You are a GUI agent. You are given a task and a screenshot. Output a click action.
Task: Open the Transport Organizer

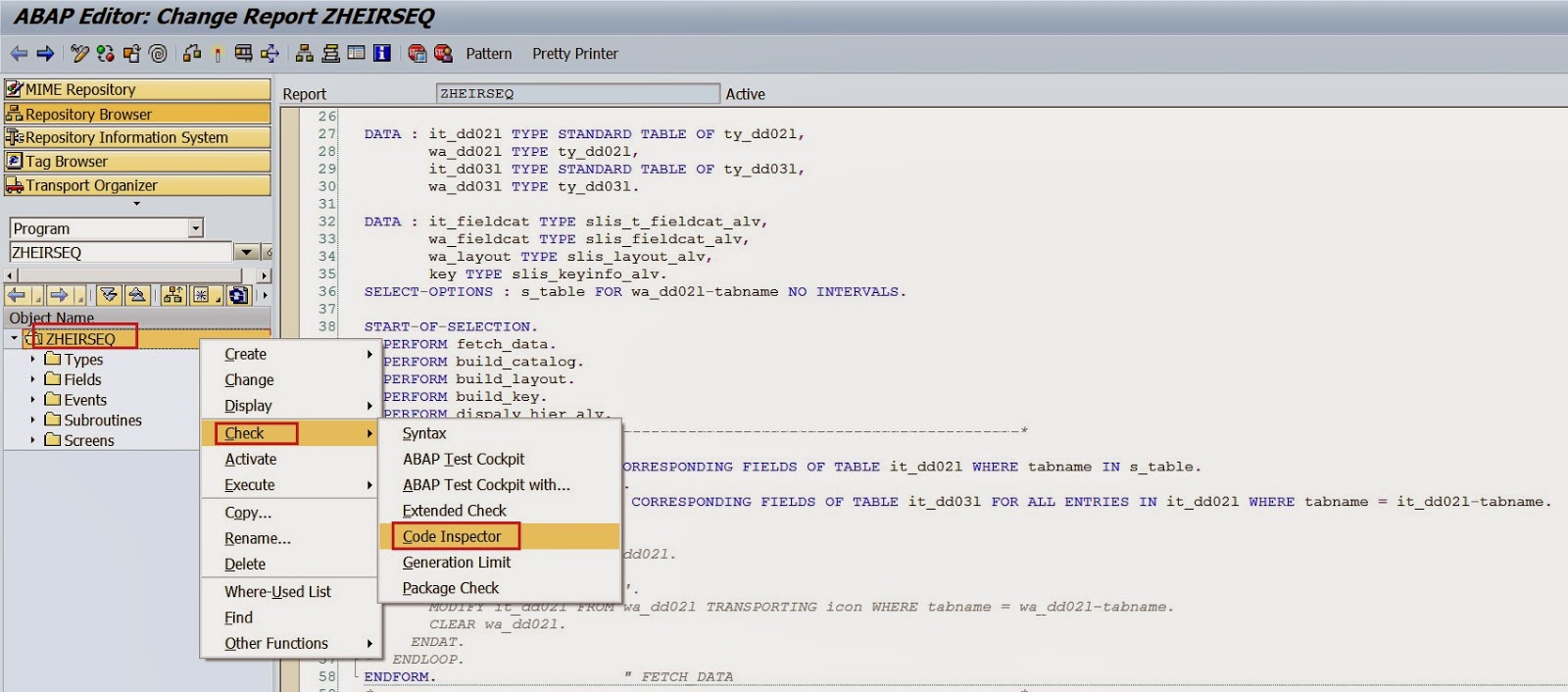click(x=137, y=185)
